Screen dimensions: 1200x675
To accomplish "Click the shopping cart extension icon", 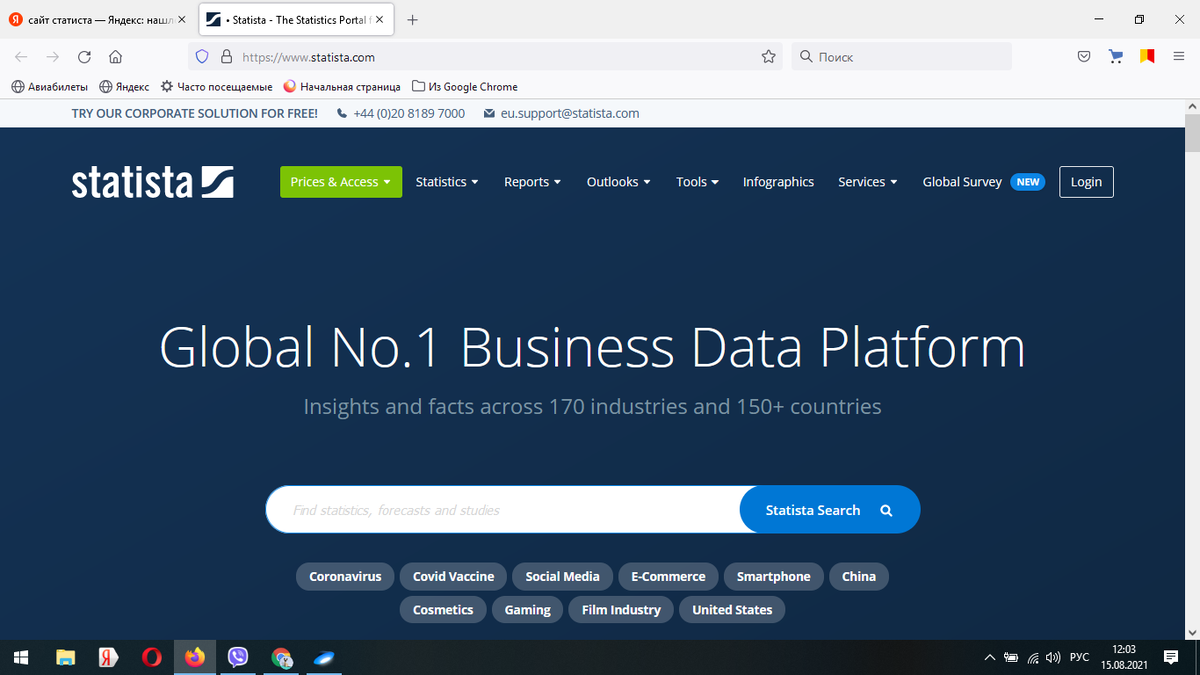I will point(1116,57).
